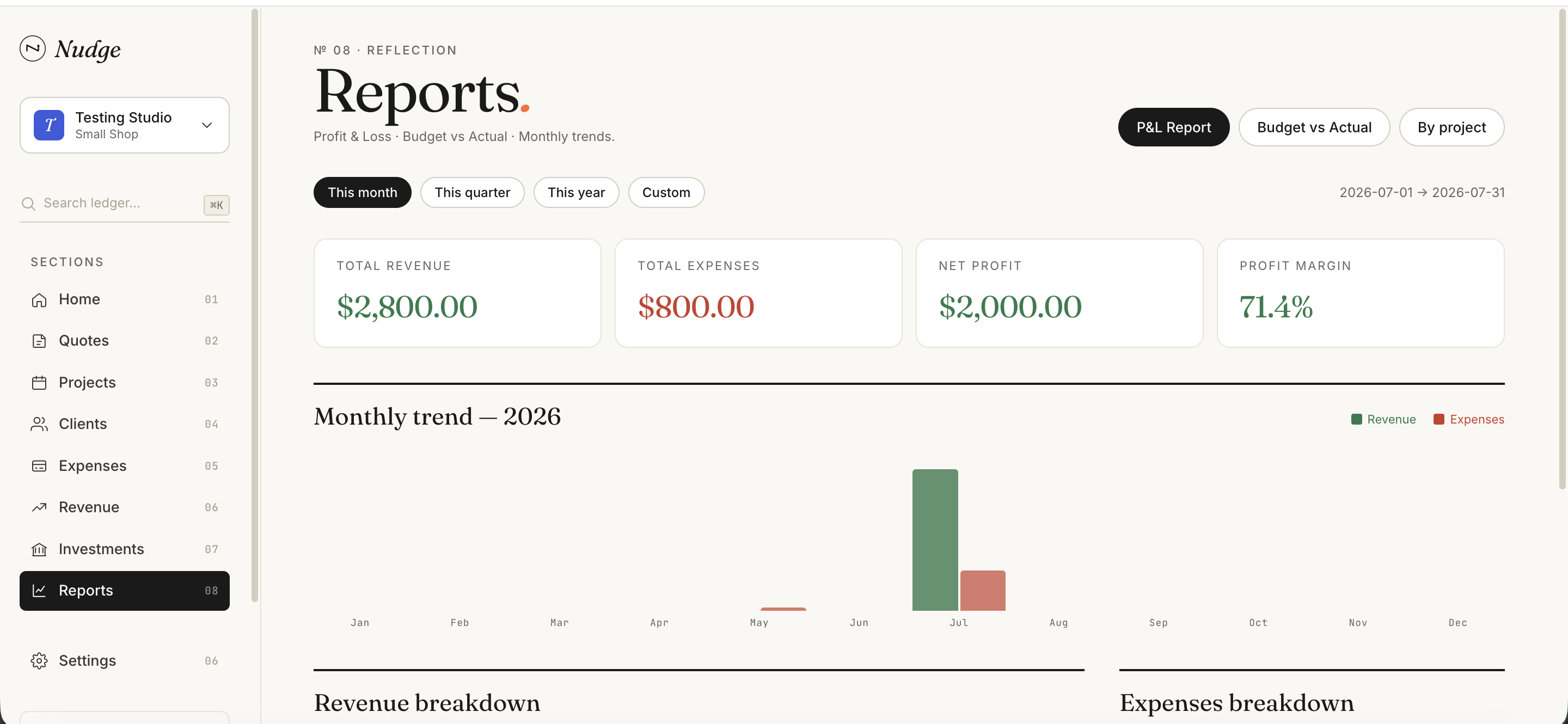Click the workspace chevron arrow
This screenshot has height=724, width=1568.
tap(207, 125)
